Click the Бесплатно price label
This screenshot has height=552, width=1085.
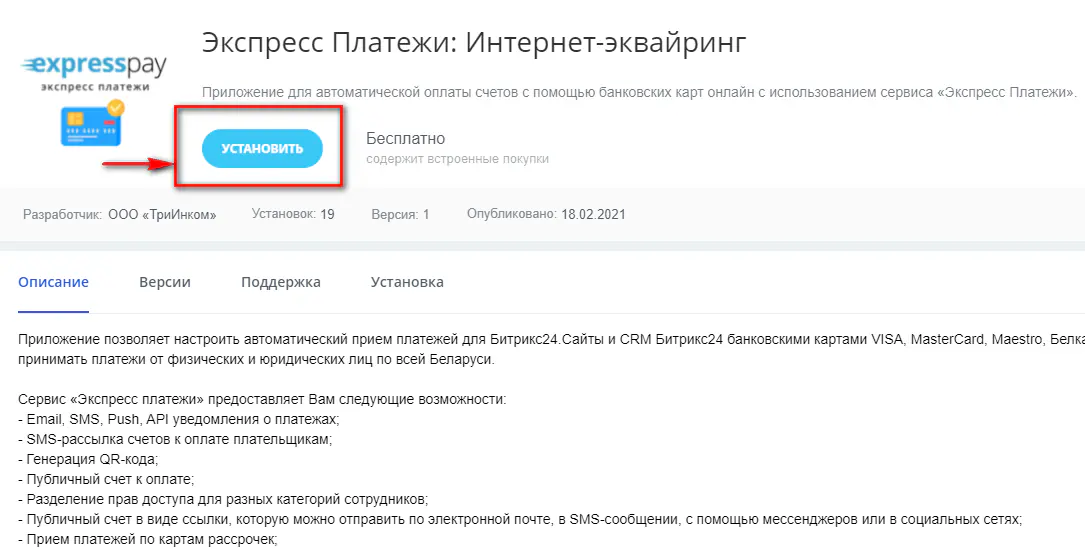click(x=405, y=139)
